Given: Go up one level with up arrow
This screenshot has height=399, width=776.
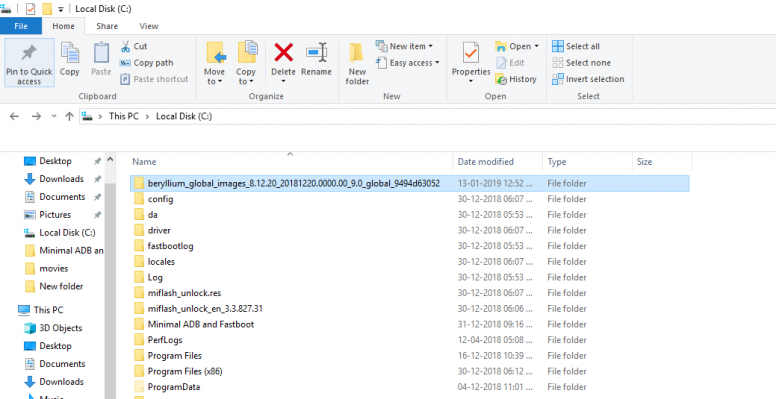Looking at the screenshot, I should [69, 116].
